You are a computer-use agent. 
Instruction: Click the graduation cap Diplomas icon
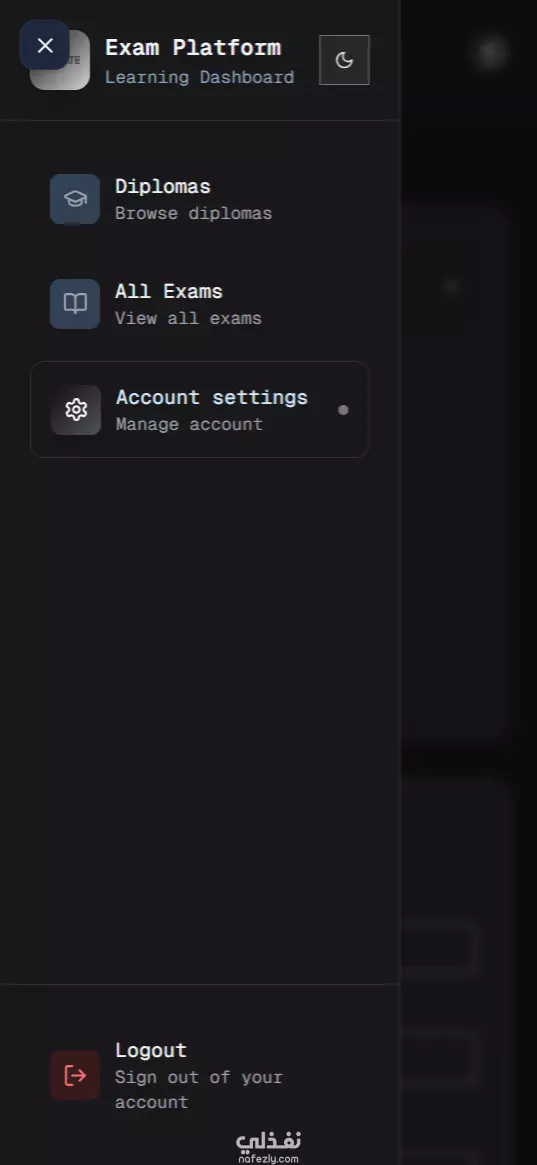tap(75, 199)
